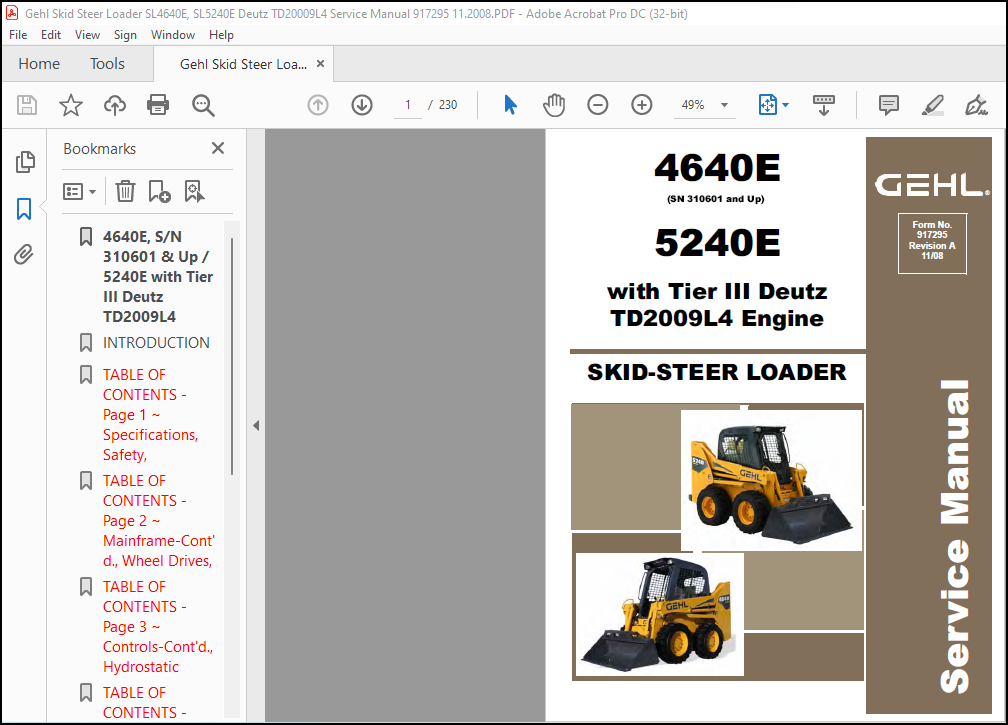Image resolution: width=1008 pixels, height=725 pixels.
Task: Close the Gehl Skid Steer document tab
Action: [320, 64]
